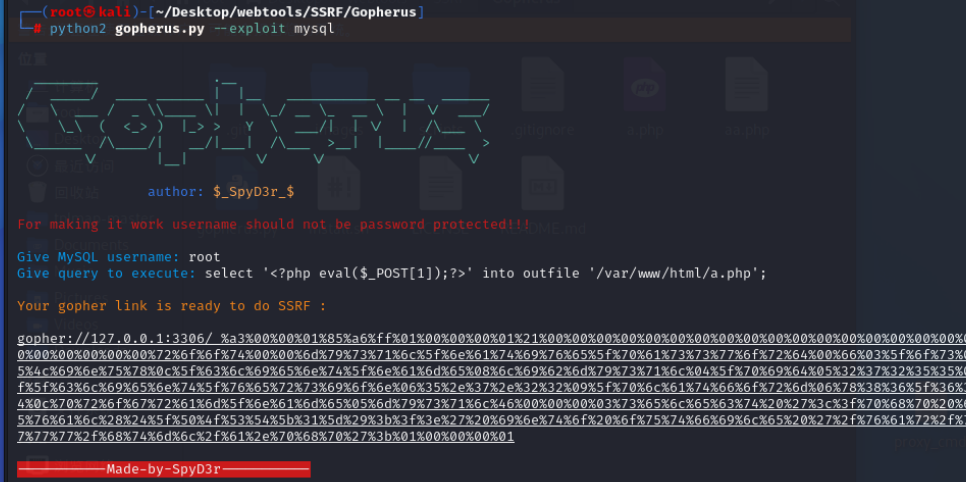Click the '#' root shell prompt symbol

[38, 28]
